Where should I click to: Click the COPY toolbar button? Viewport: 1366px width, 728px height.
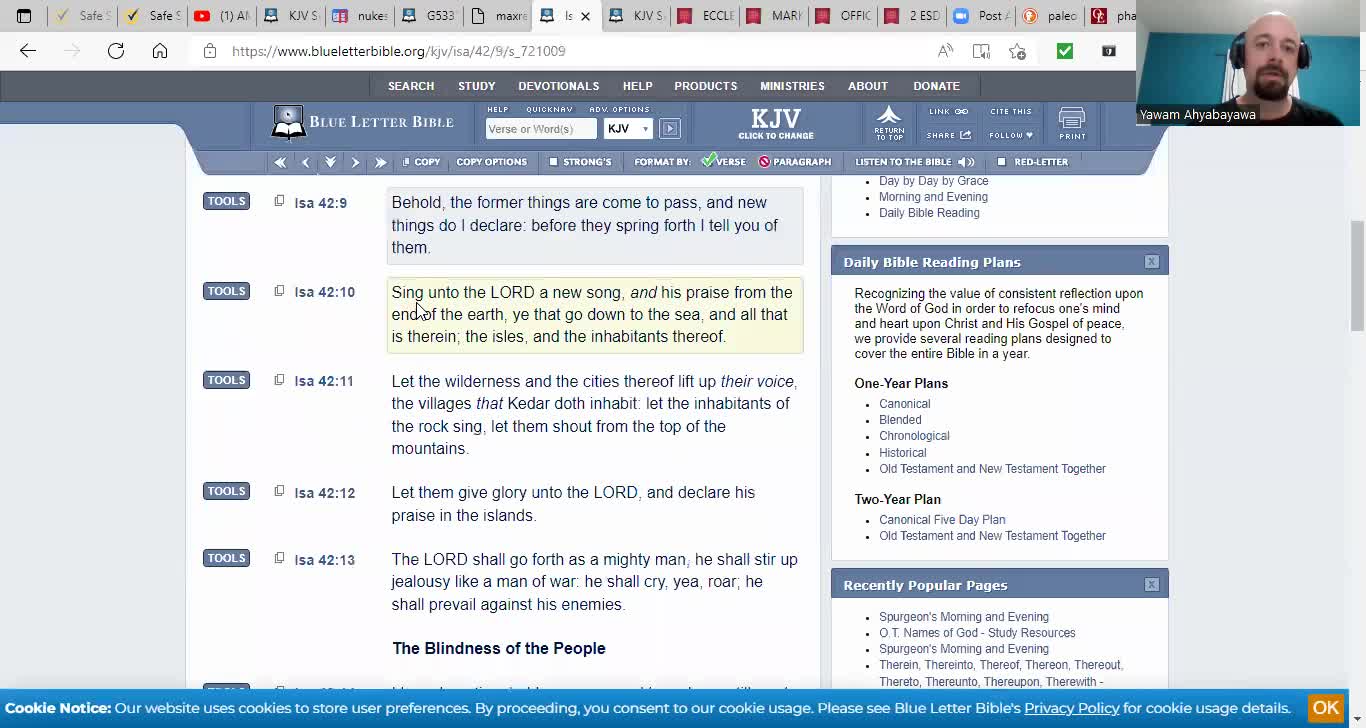pyautogui.click(x=421, y=162)
